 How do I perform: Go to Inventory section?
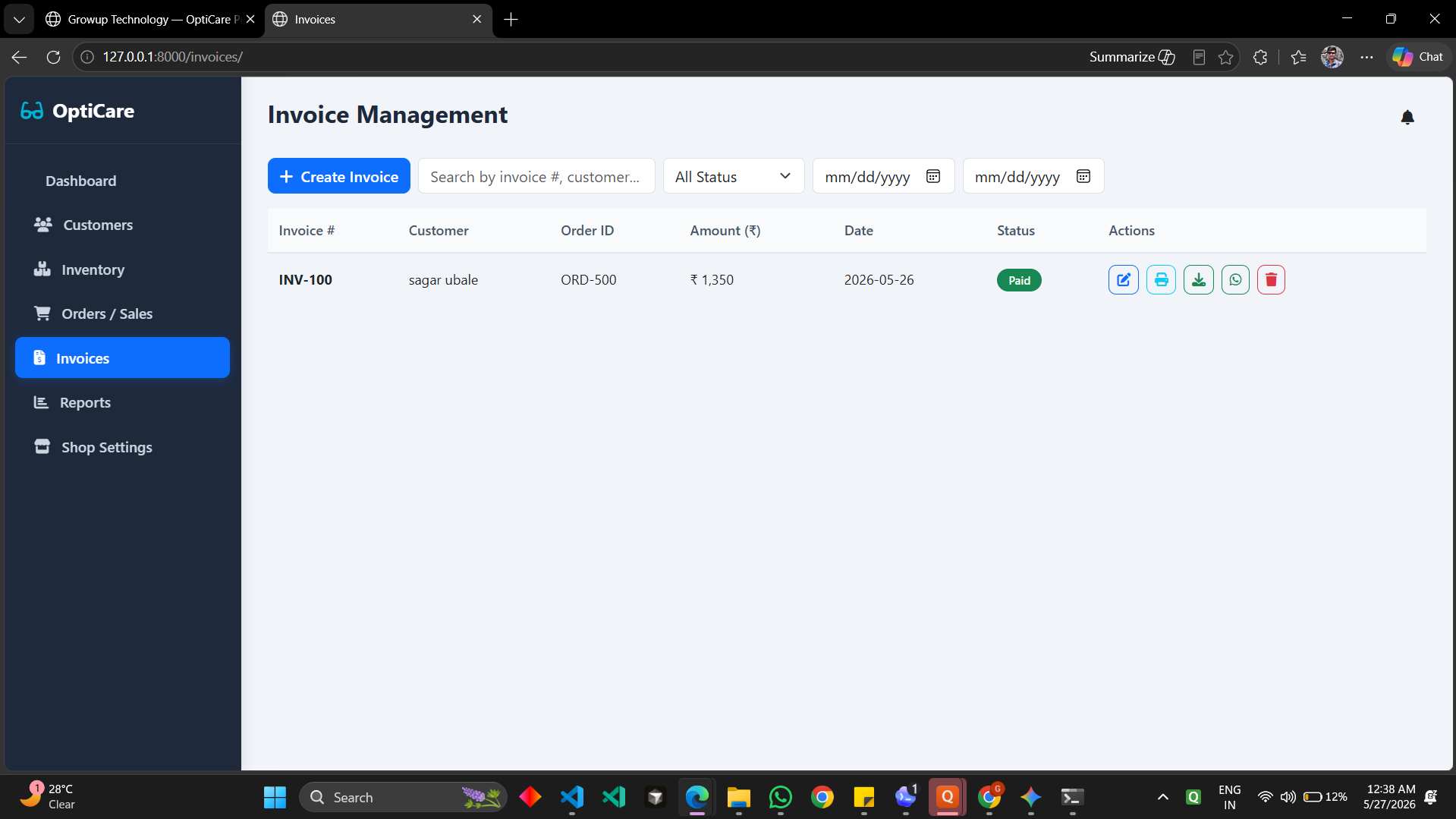pos(122,269)
